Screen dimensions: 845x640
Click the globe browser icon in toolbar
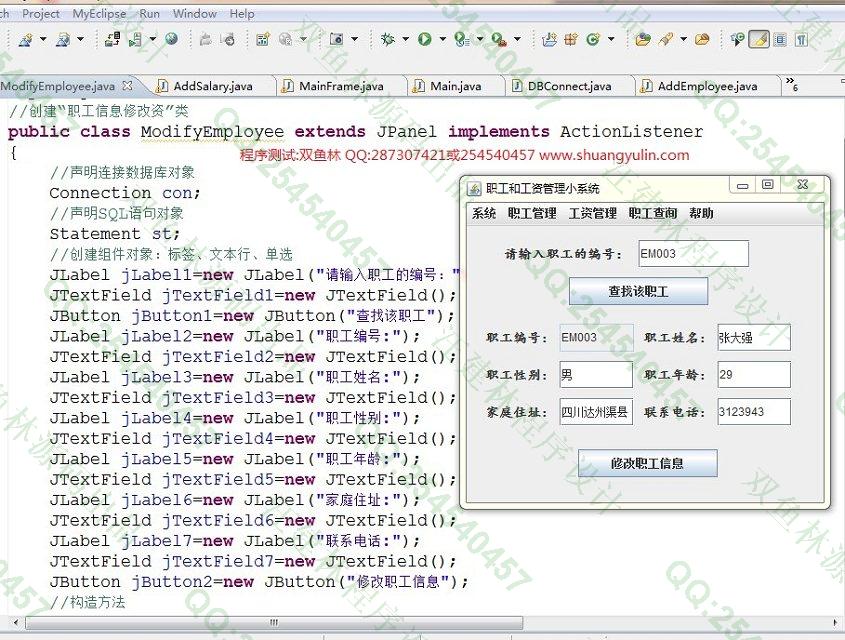coord(171,39)
